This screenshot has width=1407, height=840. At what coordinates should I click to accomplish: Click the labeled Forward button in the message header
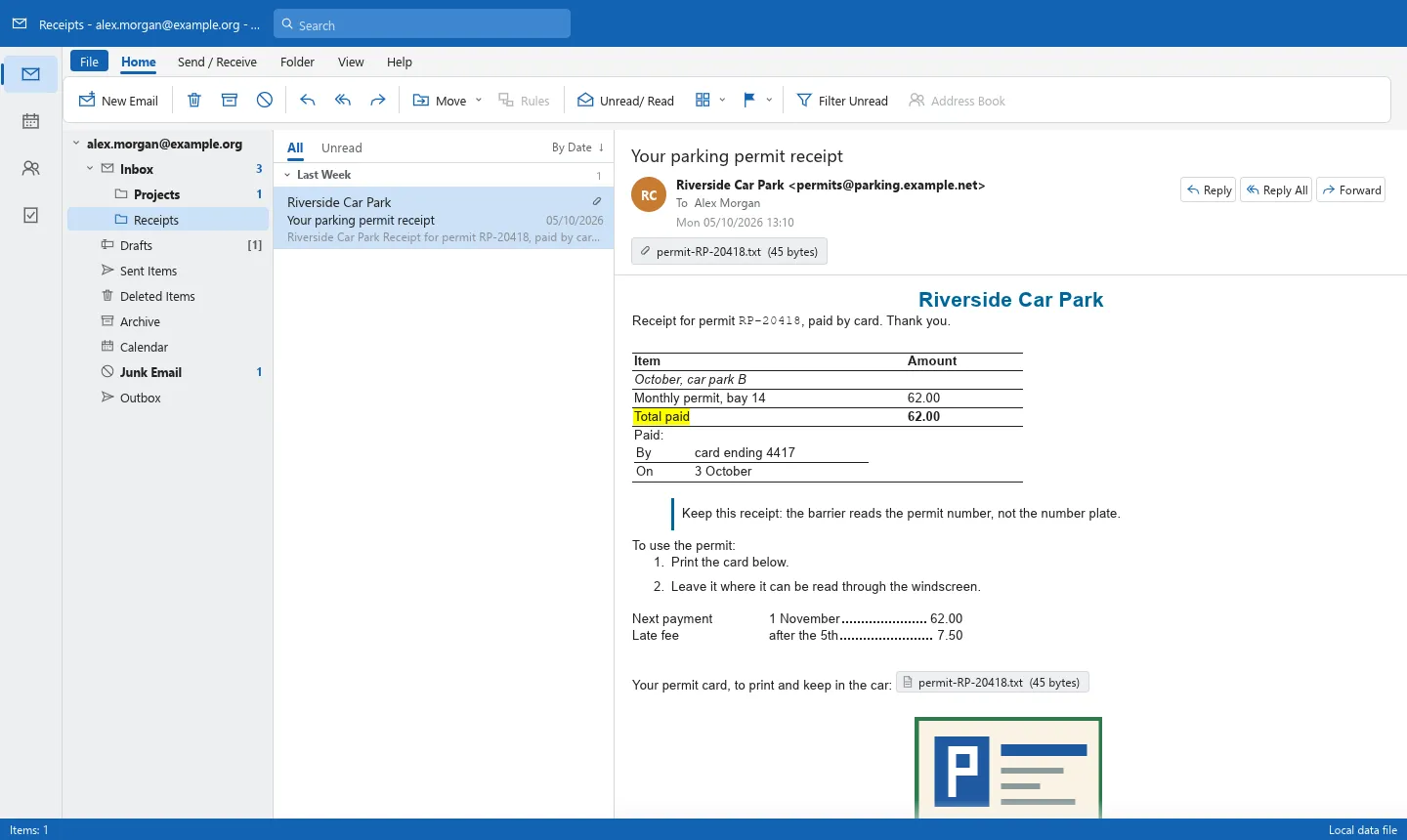(x=1351, y=190)
